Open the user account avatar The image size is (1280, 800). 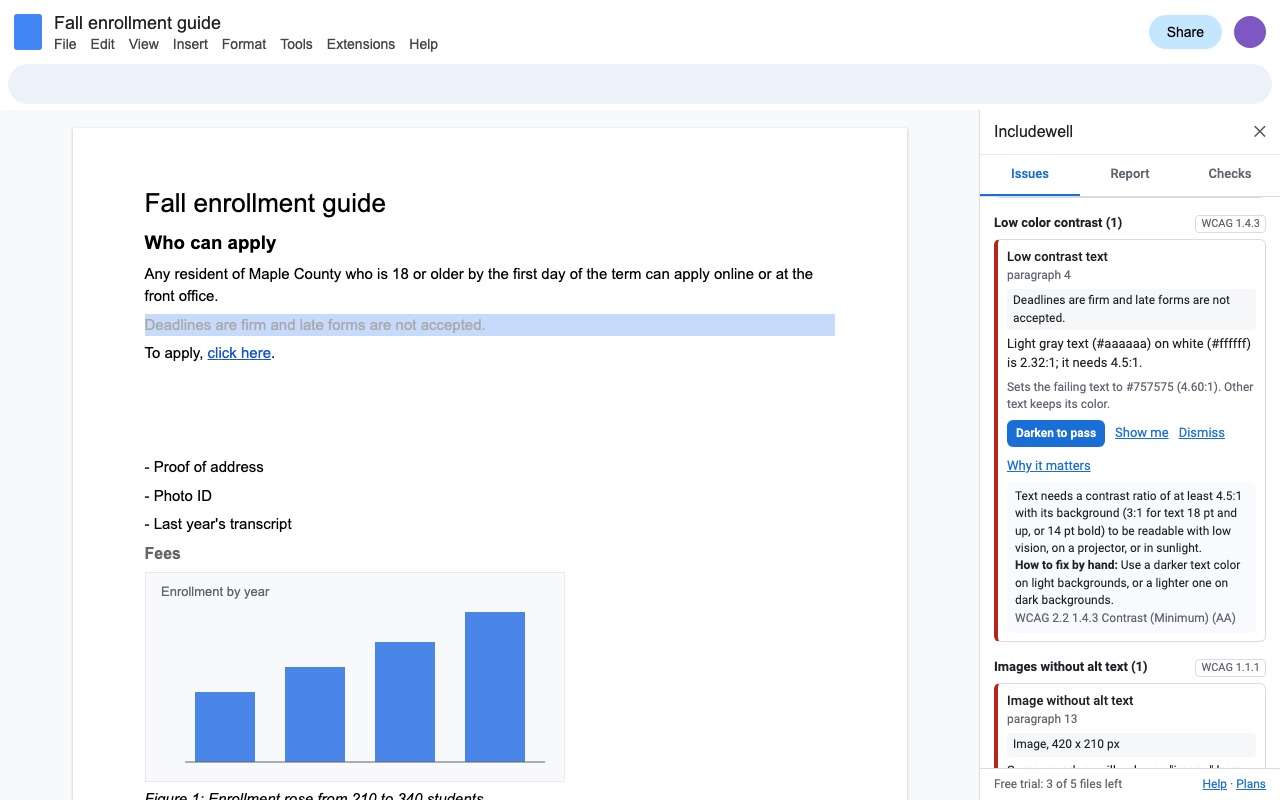1250,32
